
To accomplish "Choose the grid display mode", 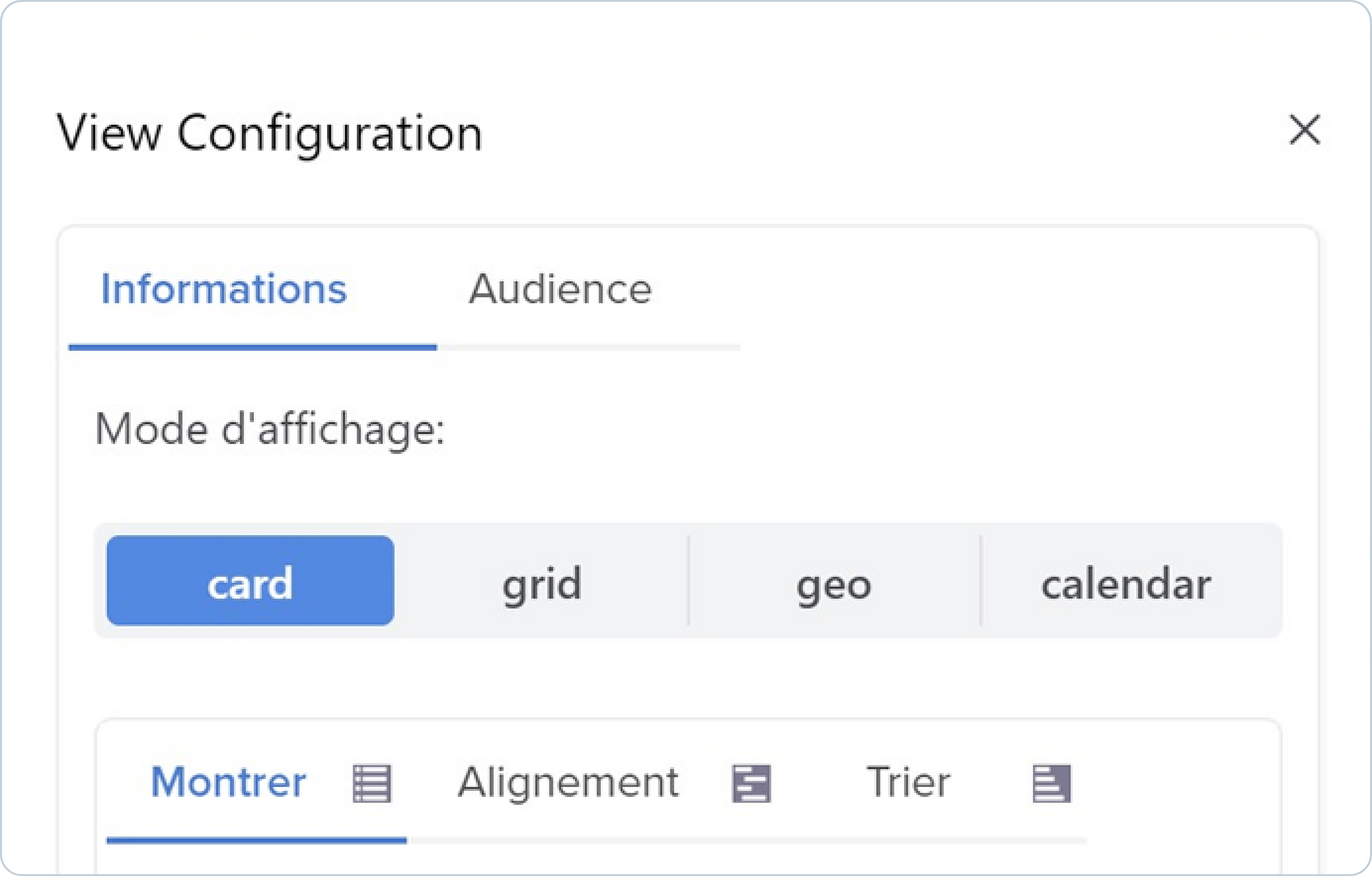I will pos(542,583).
